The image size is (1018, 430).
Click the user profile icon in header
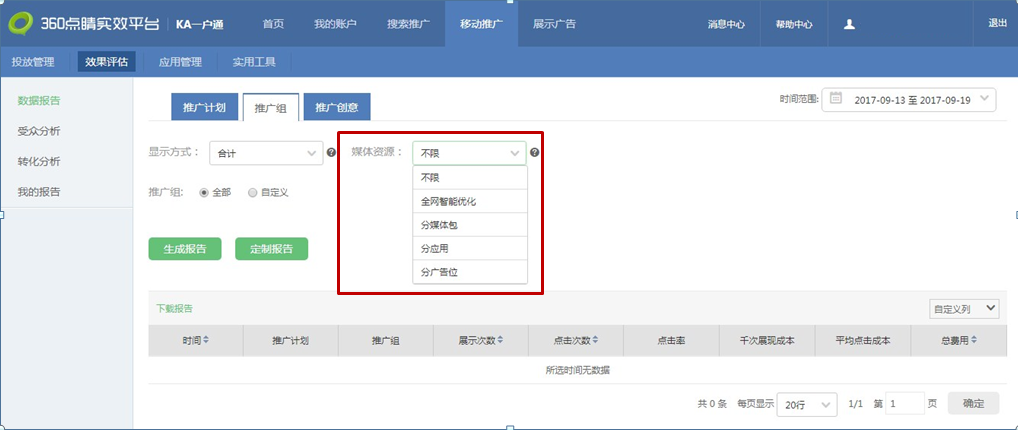coord(849,24)
